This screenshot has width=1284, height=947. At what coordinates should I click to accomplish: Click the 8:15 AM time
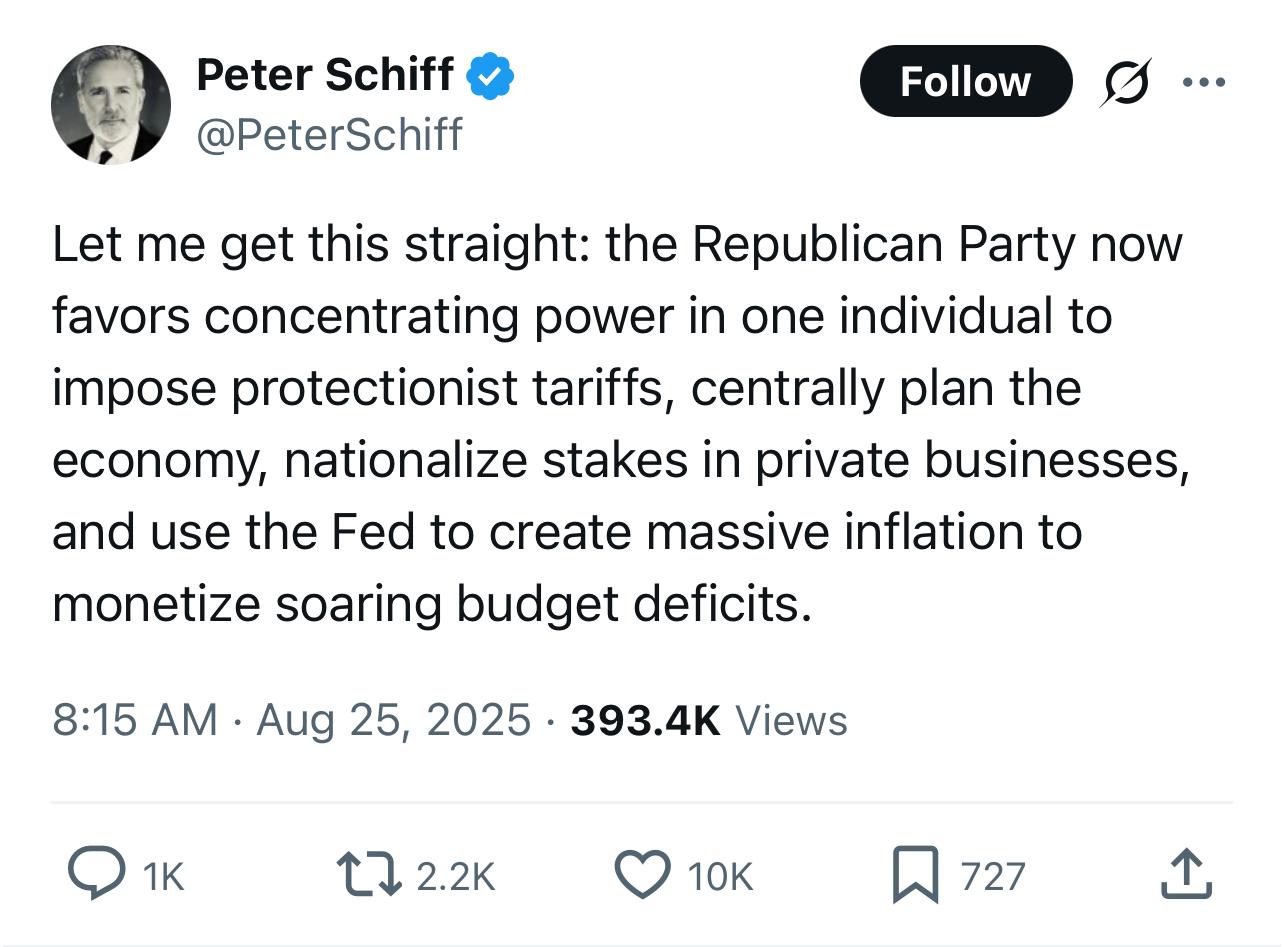tap(134, 720)
